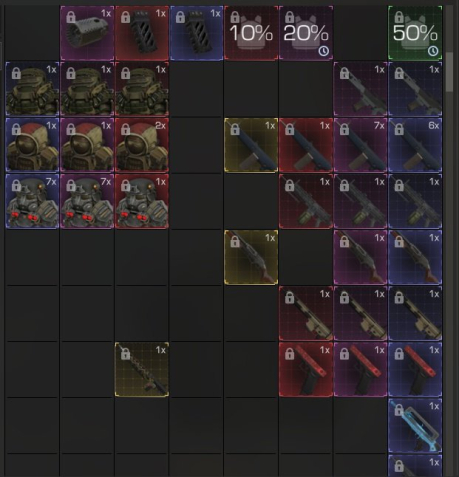This screenshot has height=477, width=459.
Task: Click the purple muzzle brake attachment
Action: (87, 33)
